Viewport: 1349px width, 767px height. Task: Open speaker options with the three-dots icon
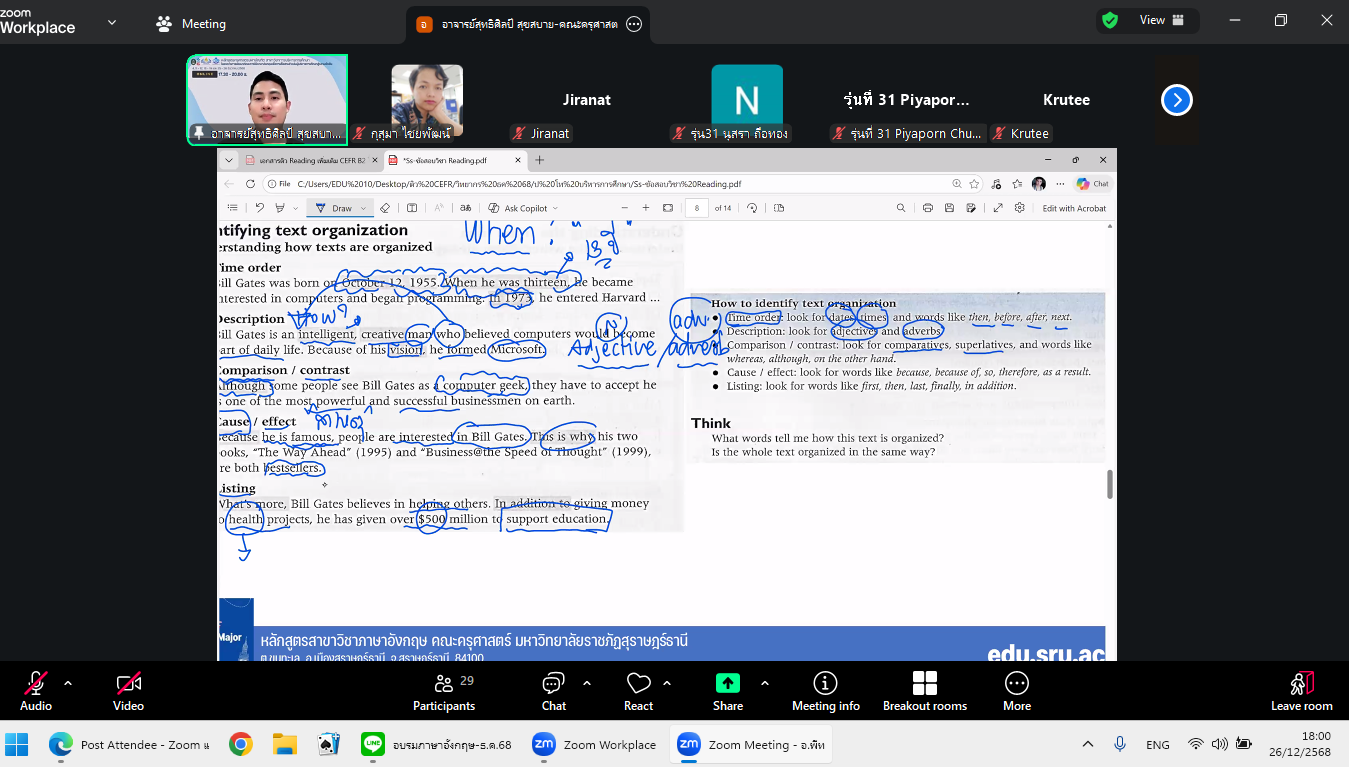633,24
